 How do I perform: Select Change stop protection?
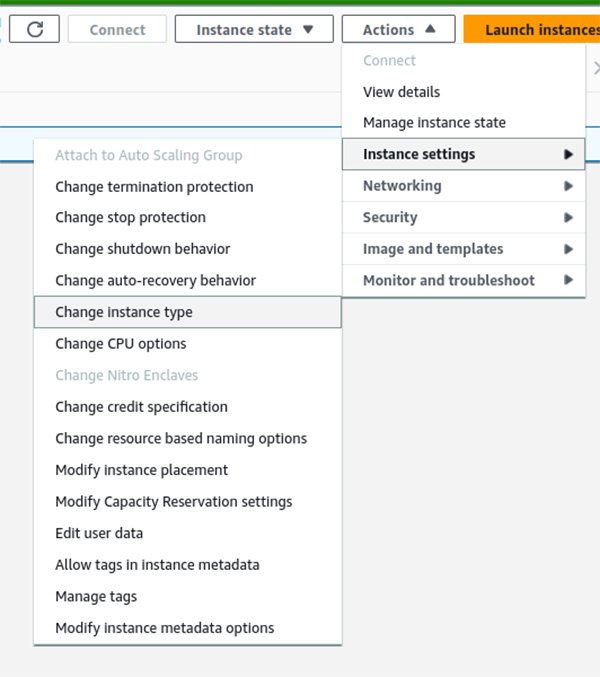click(x=130, y=218)
